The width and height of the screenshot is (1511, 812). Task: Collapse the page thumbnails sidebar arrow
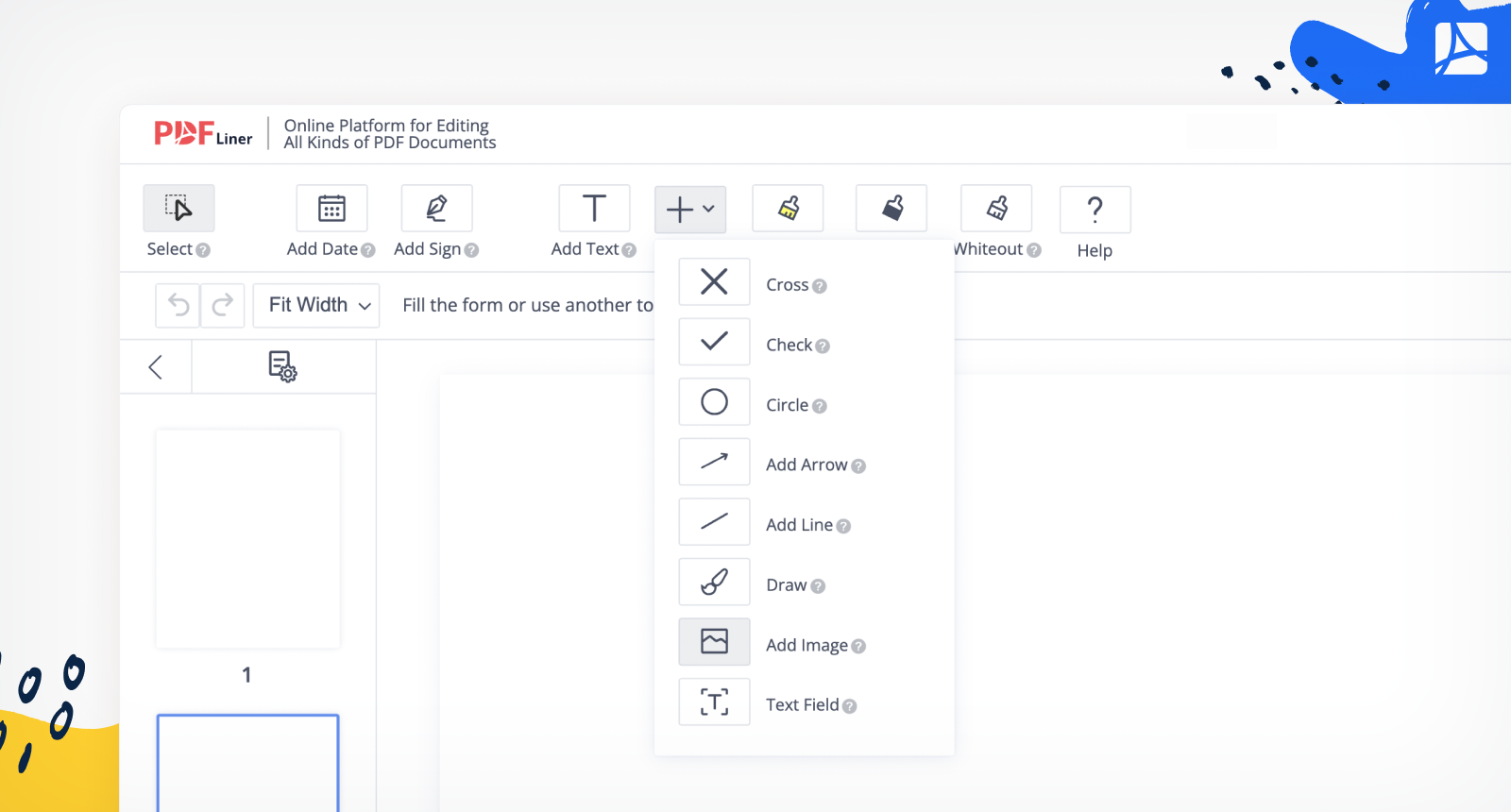pos(156,366)
